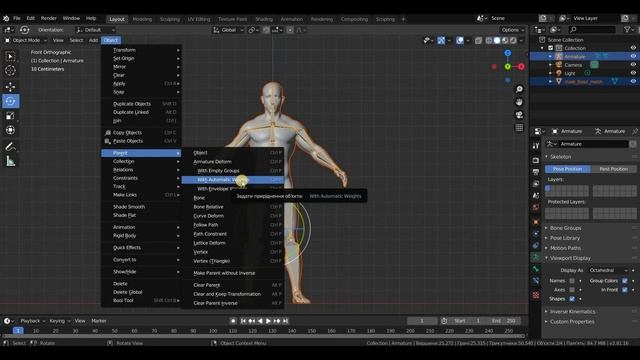Select solid viewport shading mode
The image size is (640, 360).
(x=497, y=40)
